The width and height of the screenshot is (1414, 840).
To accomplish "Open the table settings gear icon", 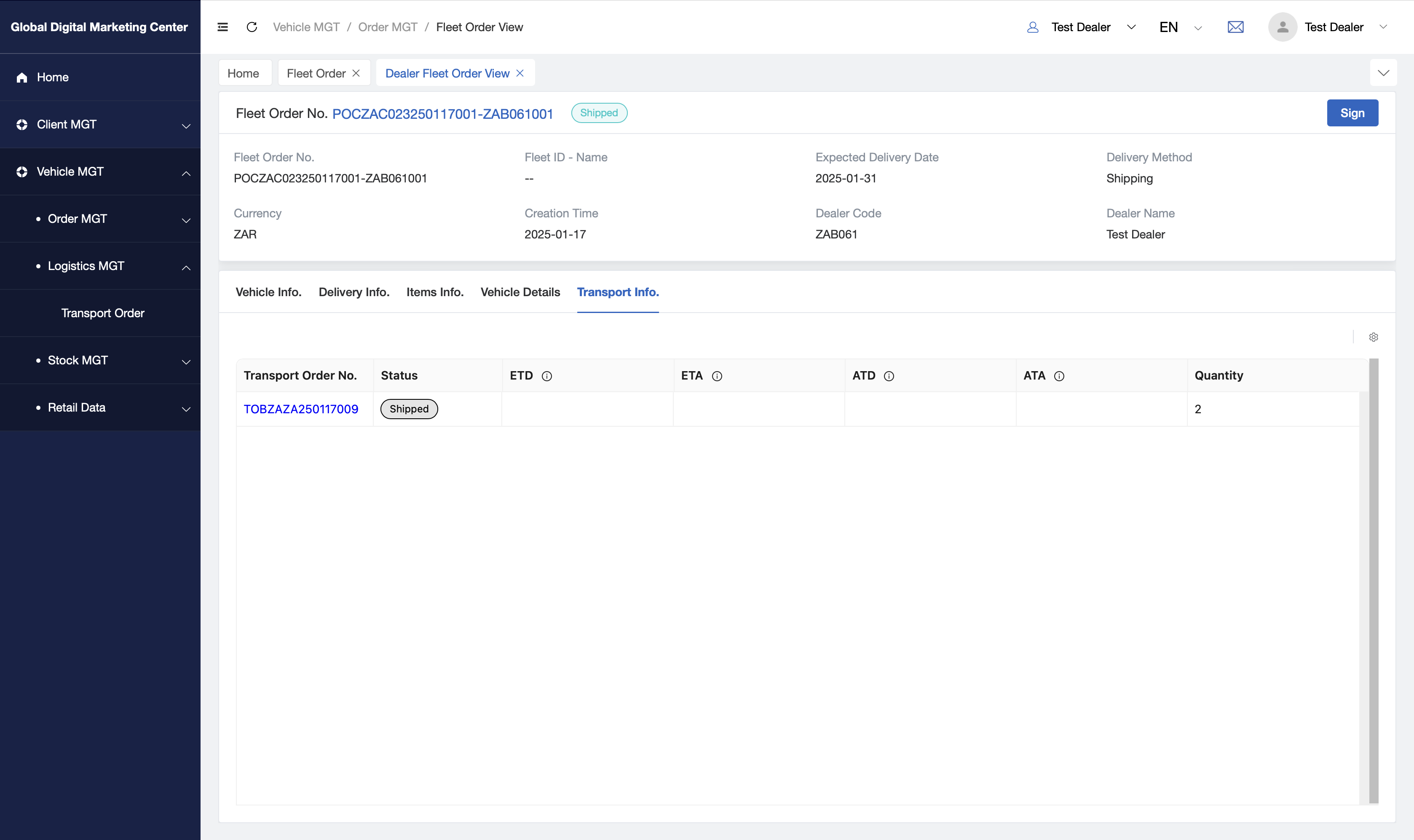I will coord(1373,337).
